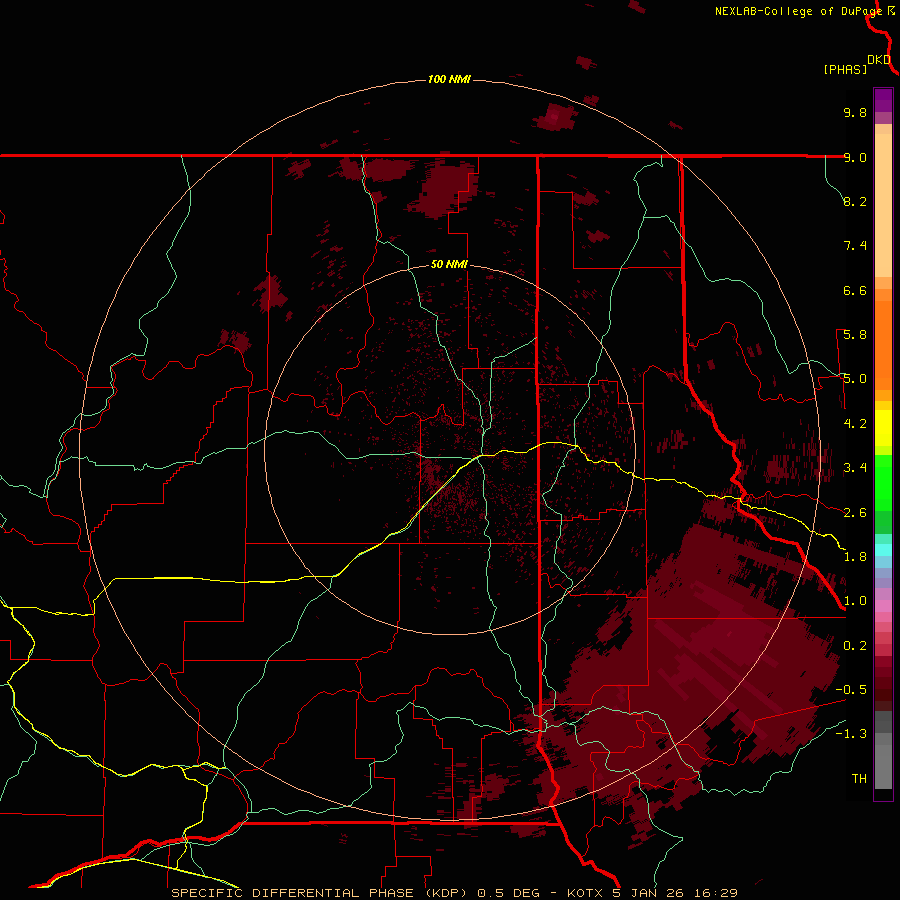Pick the yellow band on the color bar
Screen dimensions: 900x900
[x=883, y=428]
